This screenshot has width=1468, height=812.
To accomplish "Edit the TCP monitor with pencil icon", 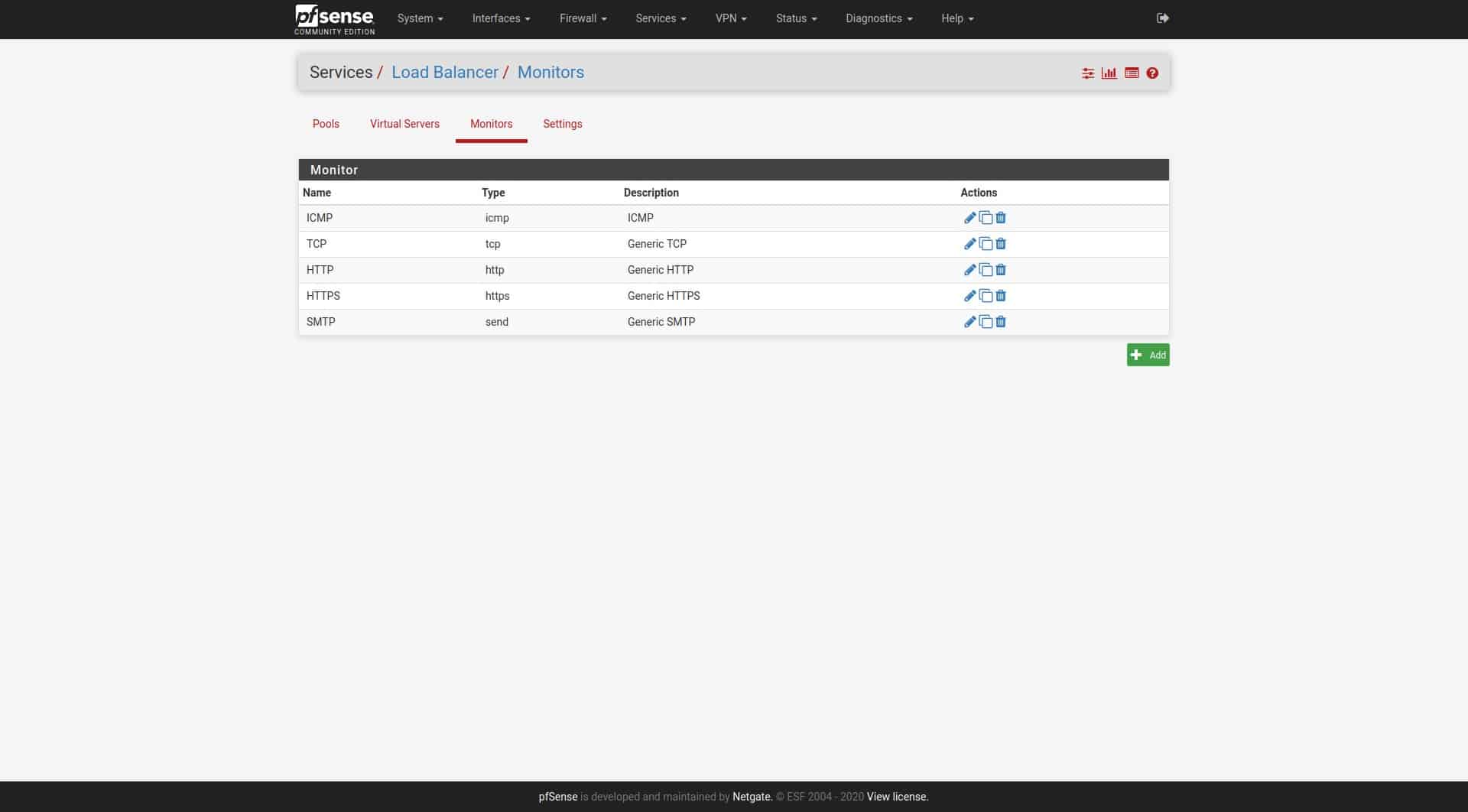I will coord(969,244).
